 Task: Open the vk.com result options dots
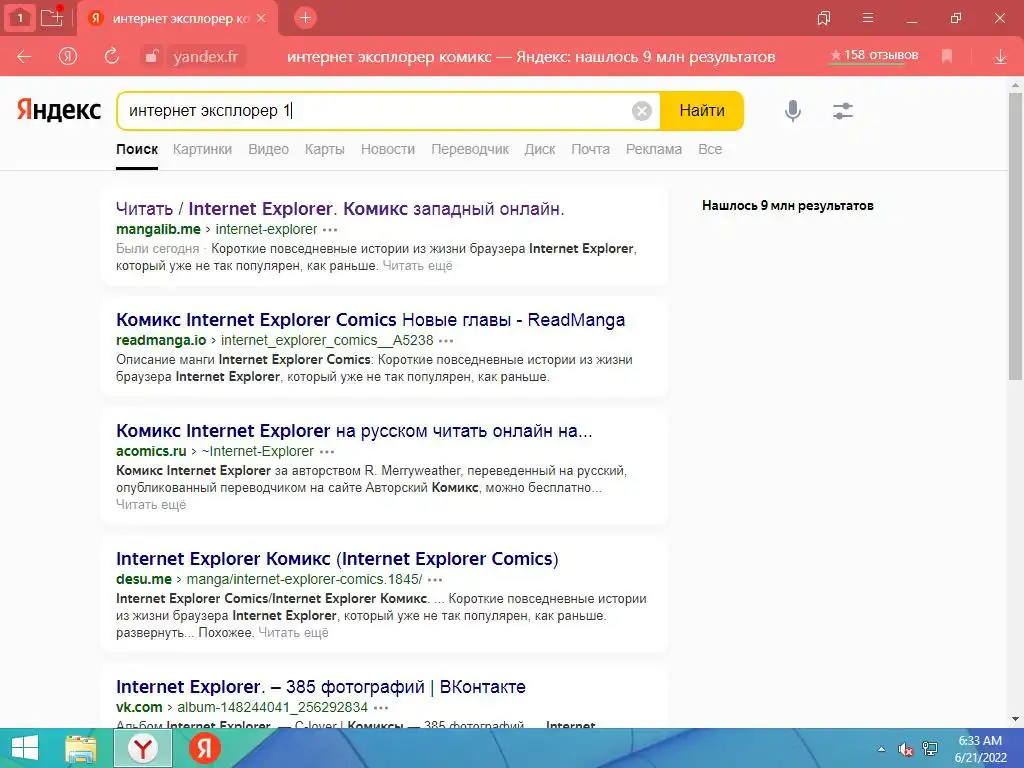381,708
